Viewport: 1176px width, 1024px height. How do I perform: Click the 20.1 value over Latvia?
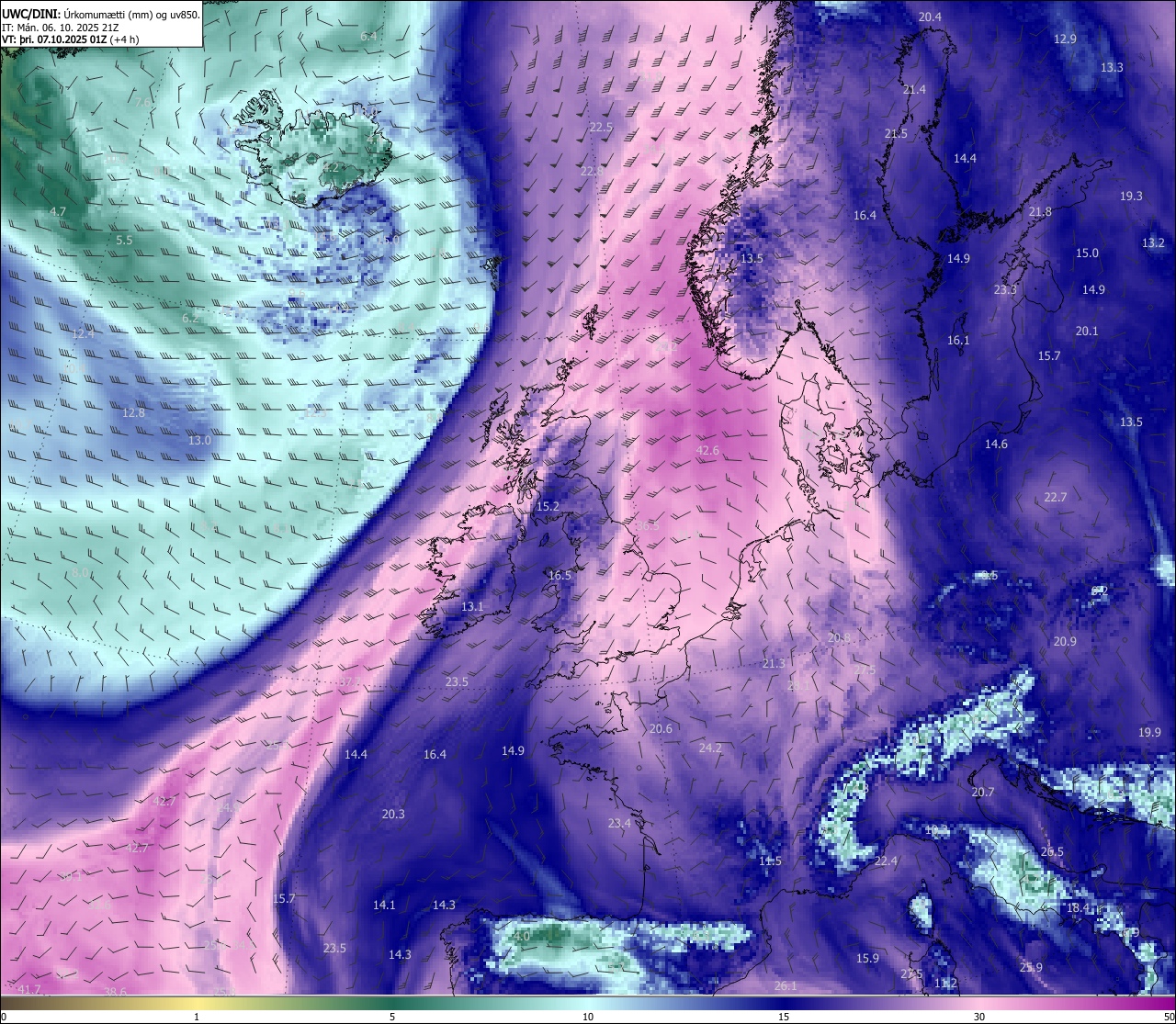click(1087, 331)
